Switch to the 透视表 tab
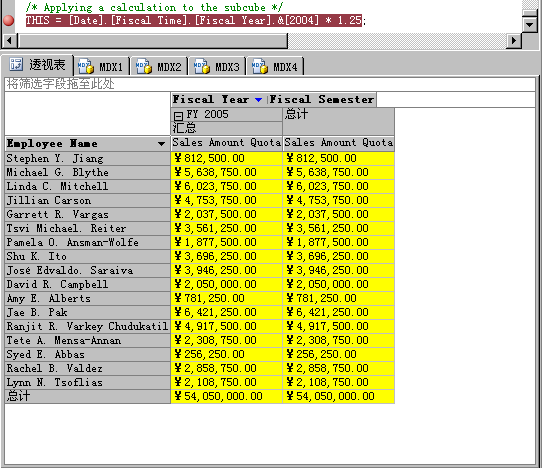The height and width of the screenshot is (468, 542). [x=37, y=65]
